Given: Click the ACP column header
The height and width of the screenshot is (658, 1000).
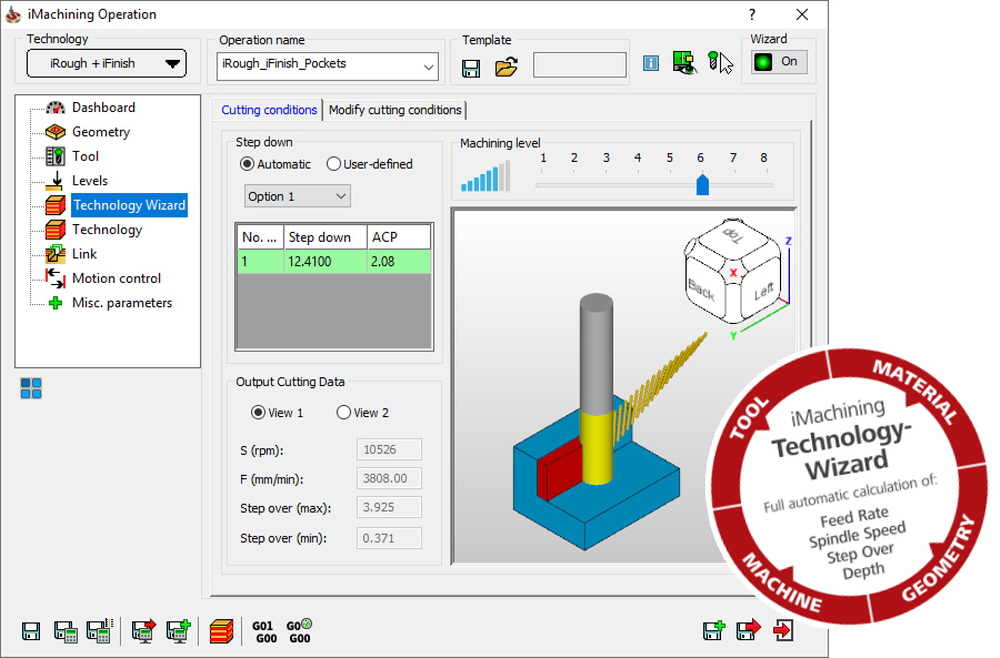Looking at the screenshot, I should (399, 237).
